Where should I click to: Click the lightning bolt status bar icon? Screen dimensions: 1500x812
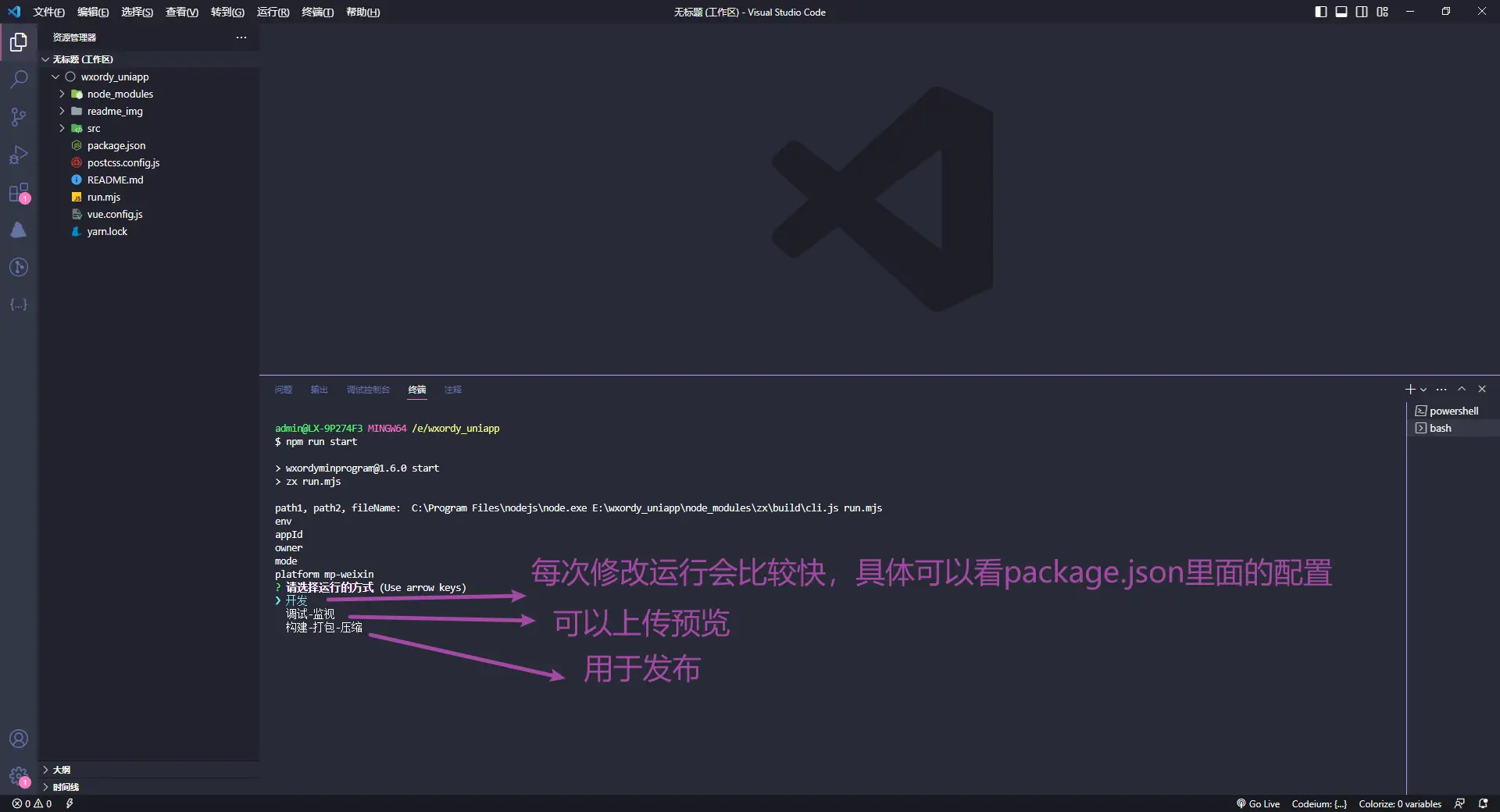(x=70, y=803)
